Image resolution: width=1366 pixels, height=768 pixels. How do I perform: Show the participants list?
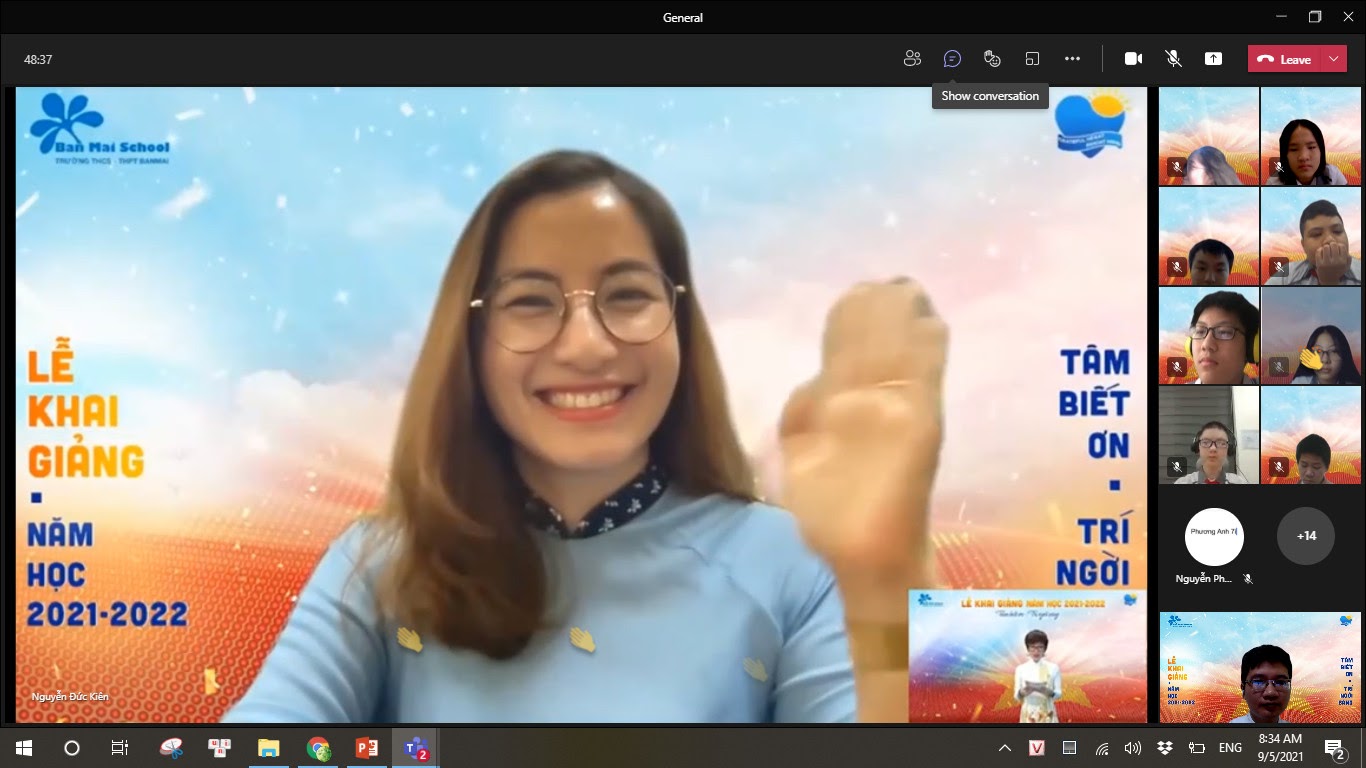point(912,59)
